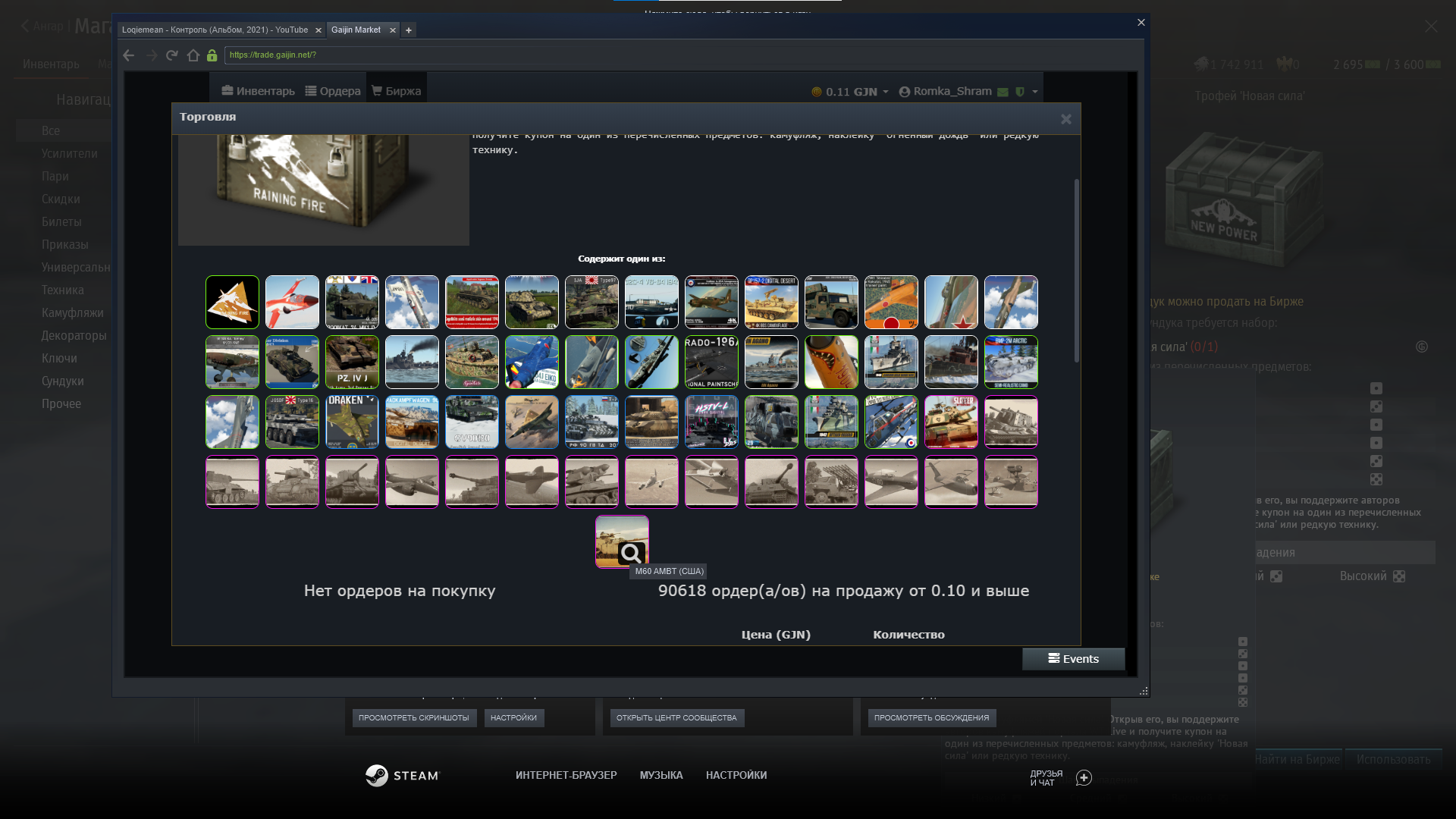
Task: Click the green shield icon near username
Action: coord(1020,92)
